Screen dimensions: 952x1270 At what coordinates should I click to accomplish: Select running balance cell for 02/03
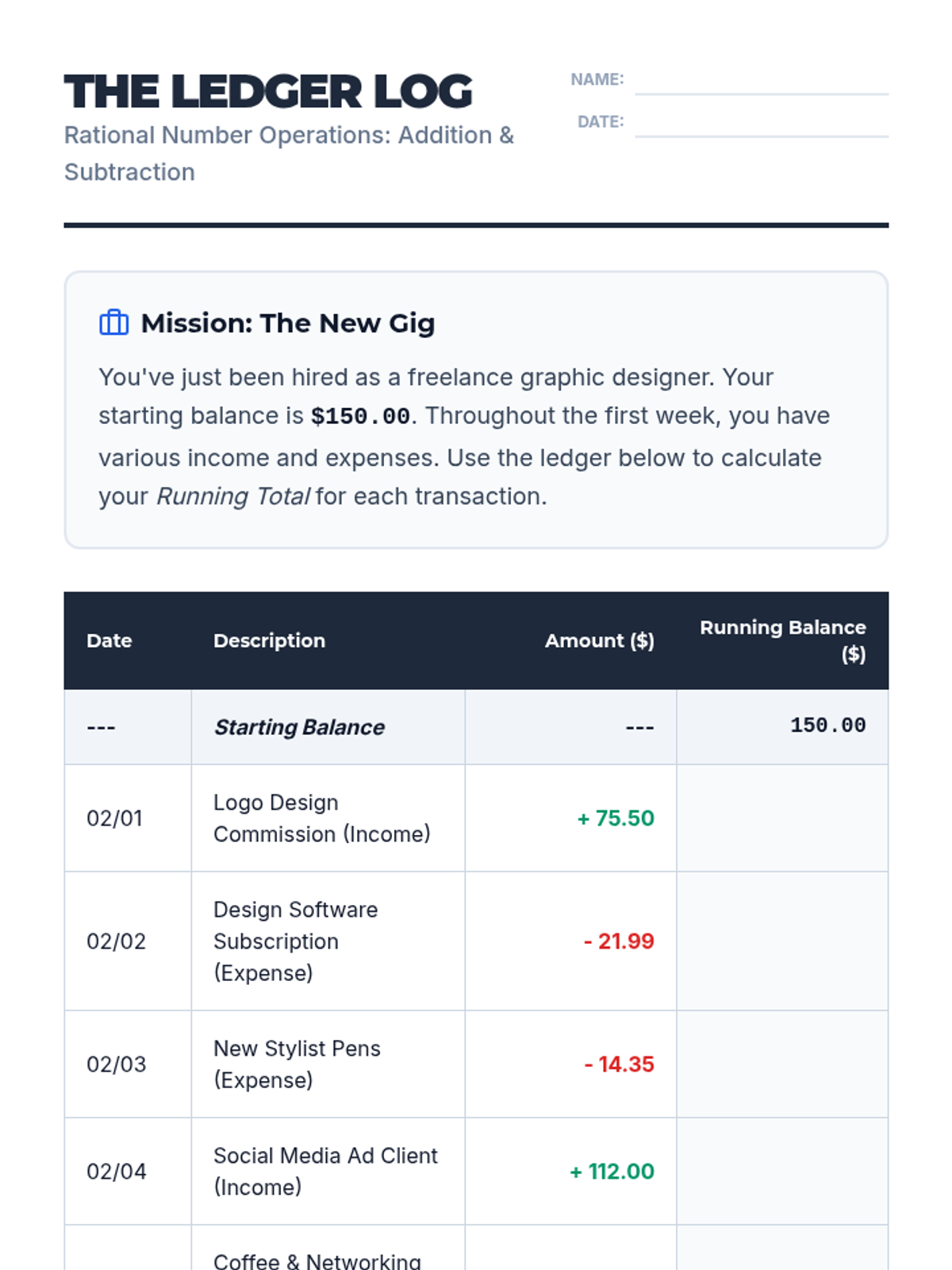click(782, 1064)
